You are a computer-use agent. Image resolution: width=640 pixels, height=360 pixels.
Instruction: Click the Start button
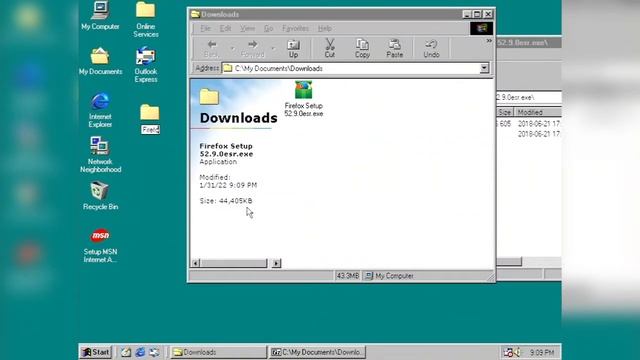coord(96,352)
